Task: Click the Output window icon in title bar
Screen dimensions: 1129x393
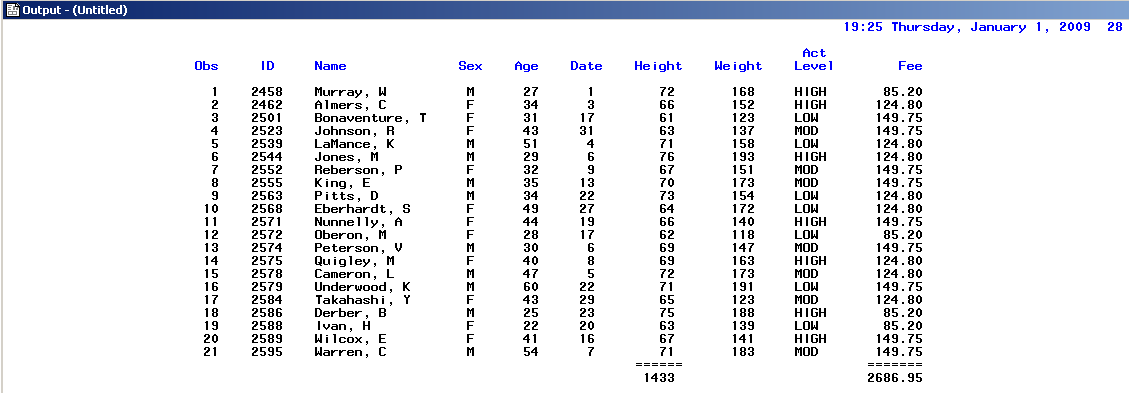Action: [x=12, y=10]
